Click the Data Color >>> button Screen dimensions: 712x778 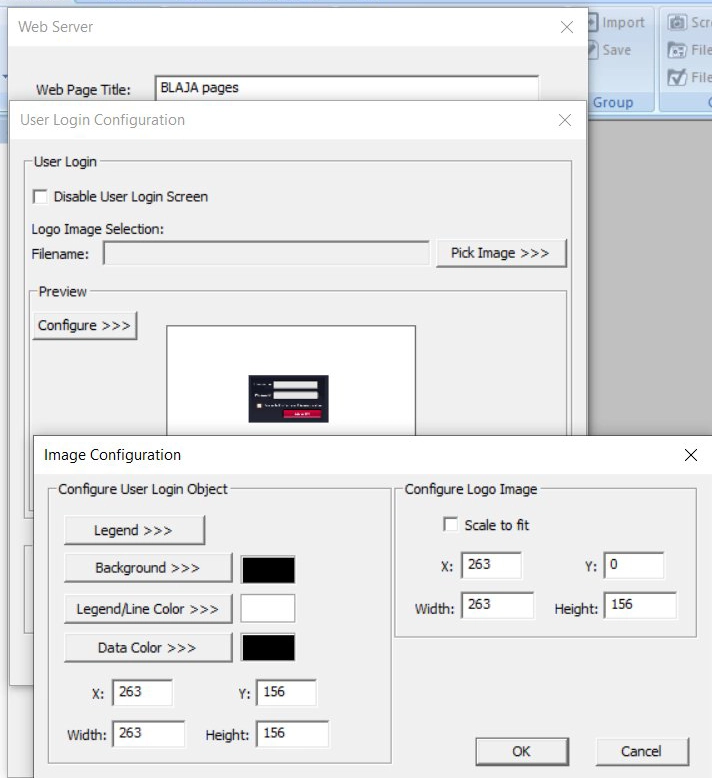(x=148, y=648)
